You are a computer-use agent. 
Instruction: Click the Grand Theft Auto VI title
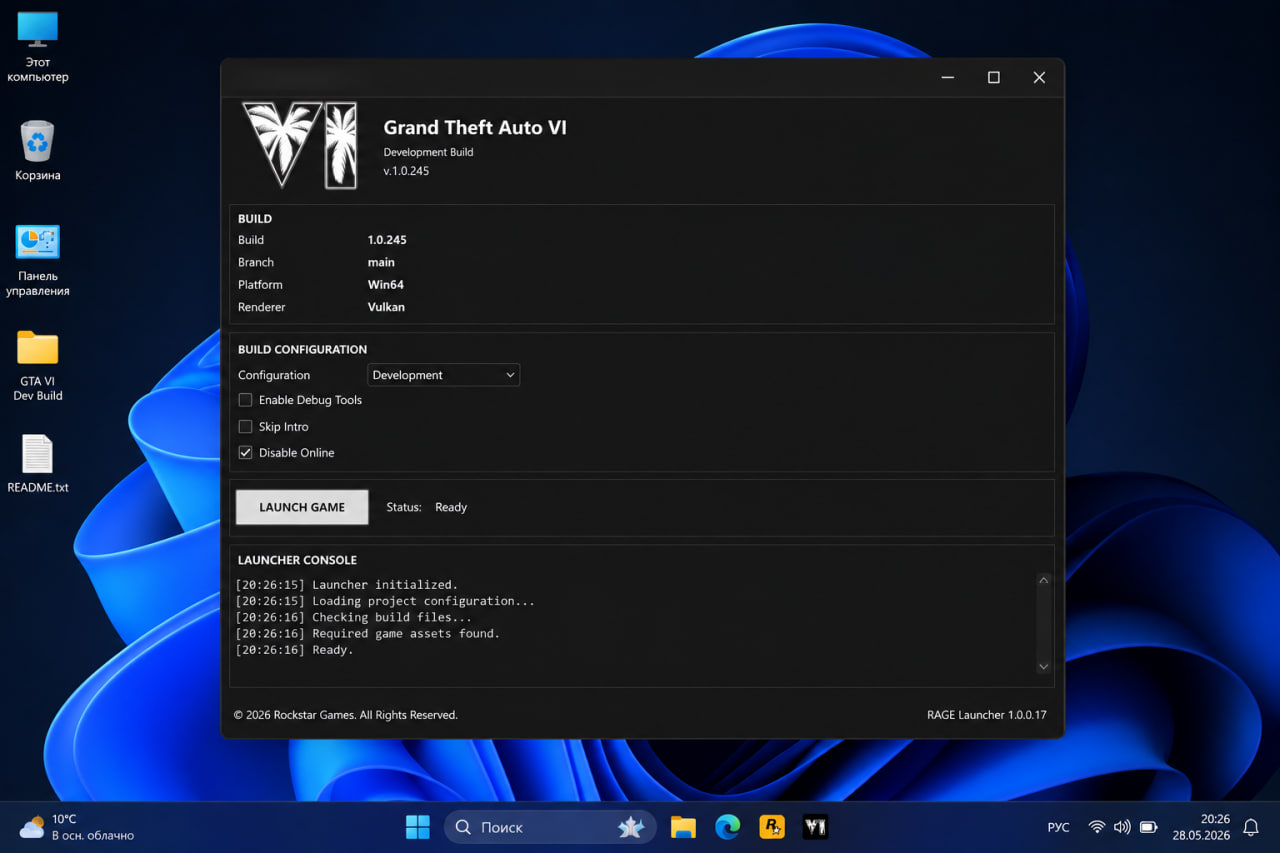[x=475, y=127]
